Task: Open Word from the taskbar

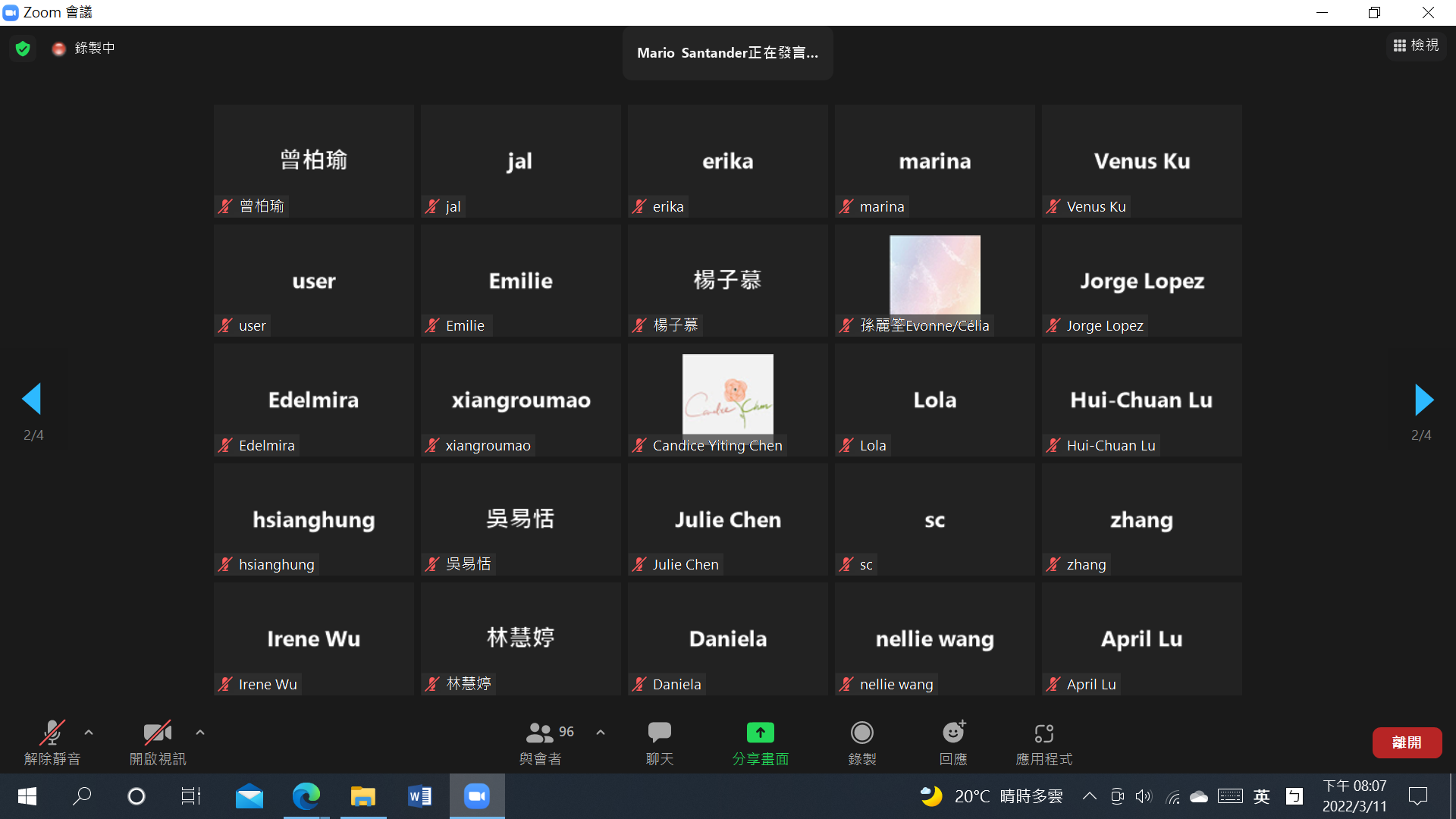Action: click(419, 796)
